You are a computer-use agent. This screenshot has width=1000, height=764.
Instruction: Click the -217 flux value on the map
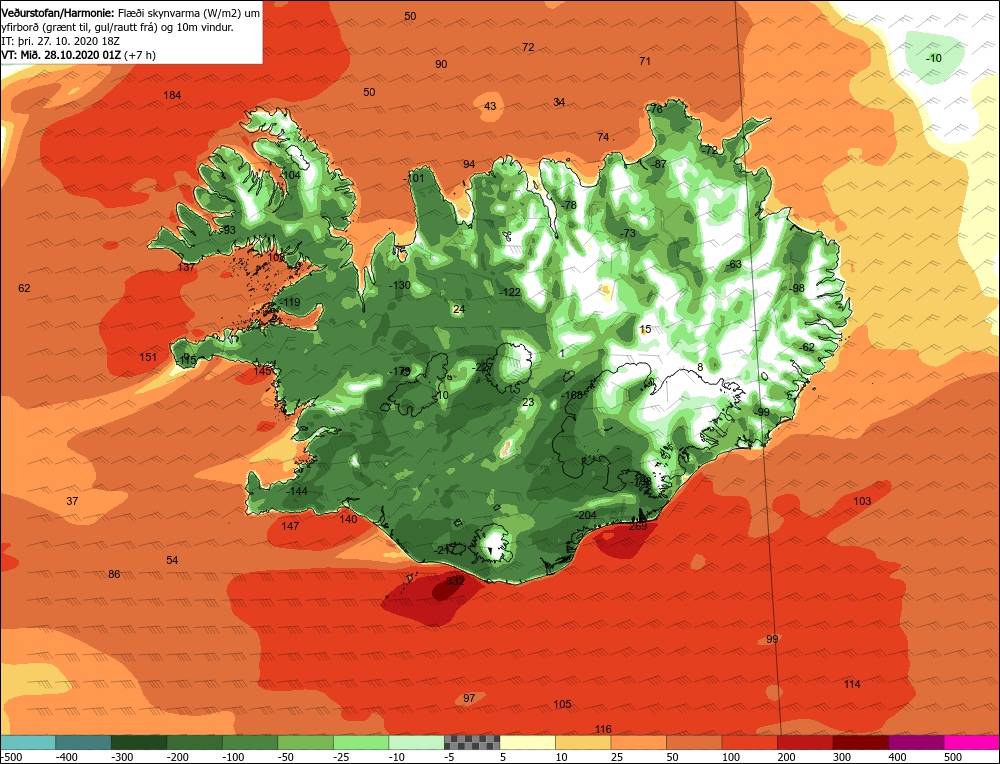click(x=445, y=550)
